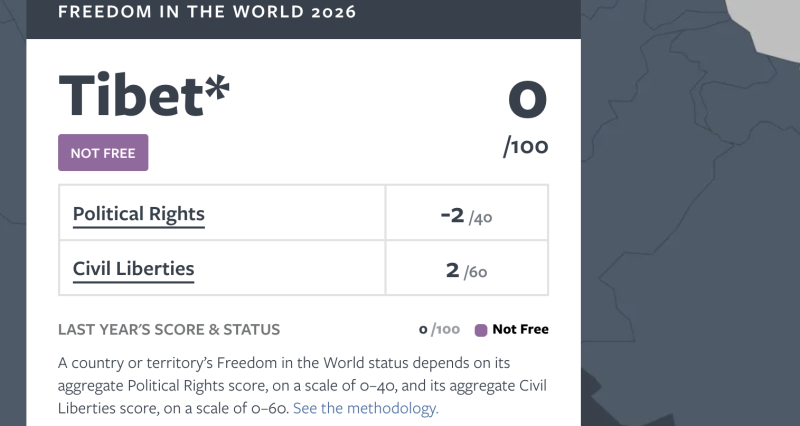Click the purple NOT FREE status badge

[x=103, y=153]
